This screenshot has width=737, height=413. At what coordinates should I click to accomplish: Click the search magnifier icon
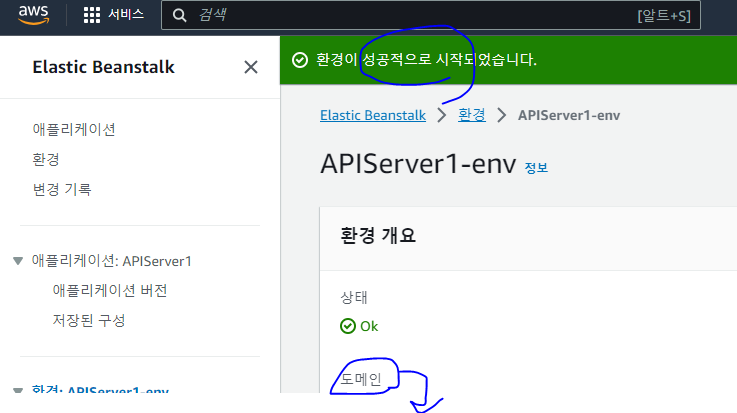pyautogui.click(x=179, y=16)
